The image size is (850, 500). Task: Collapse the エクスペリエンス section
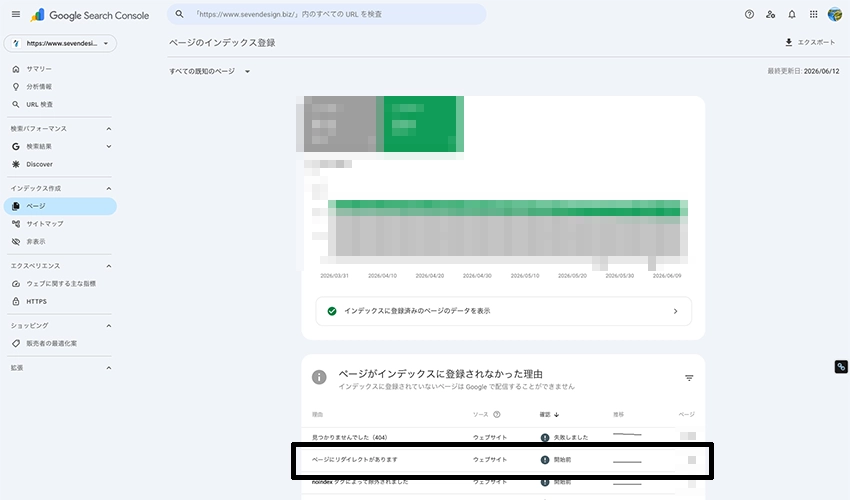click(108, 266)
